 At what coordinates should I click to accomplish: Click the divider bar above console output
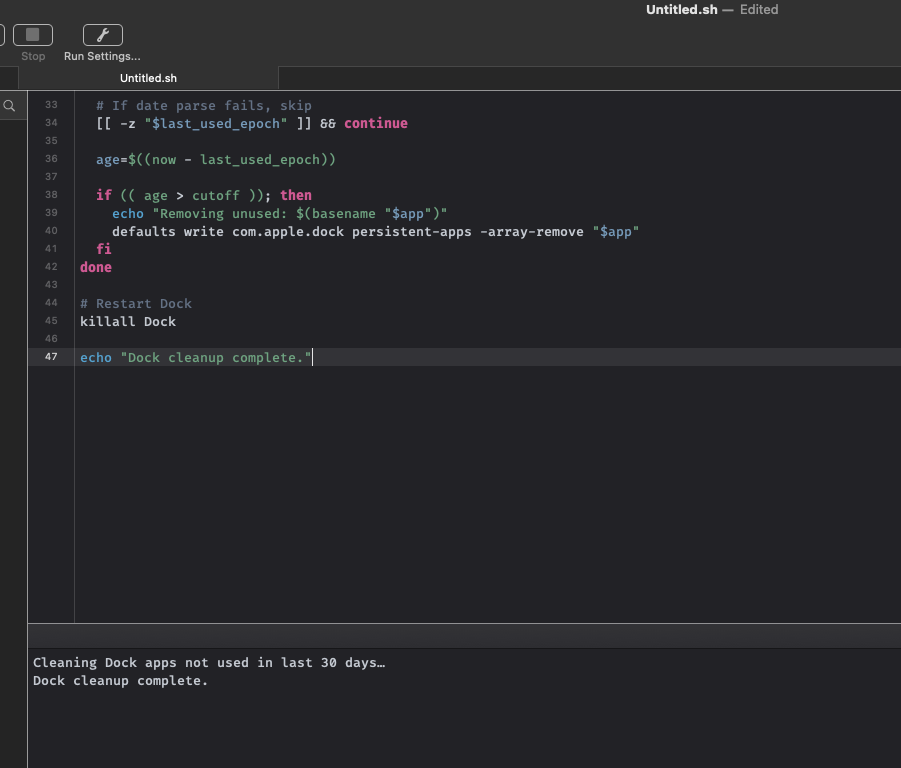point(464,635)
